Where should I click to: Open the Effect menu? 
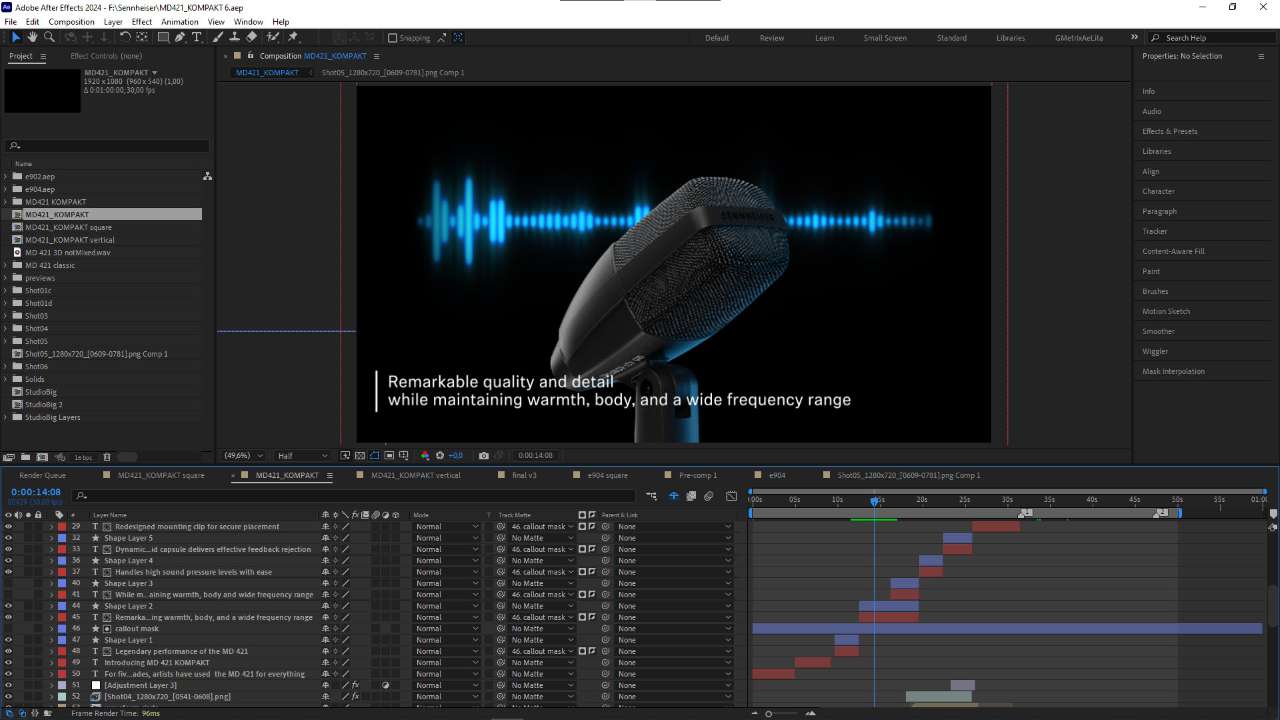(142, 21)
